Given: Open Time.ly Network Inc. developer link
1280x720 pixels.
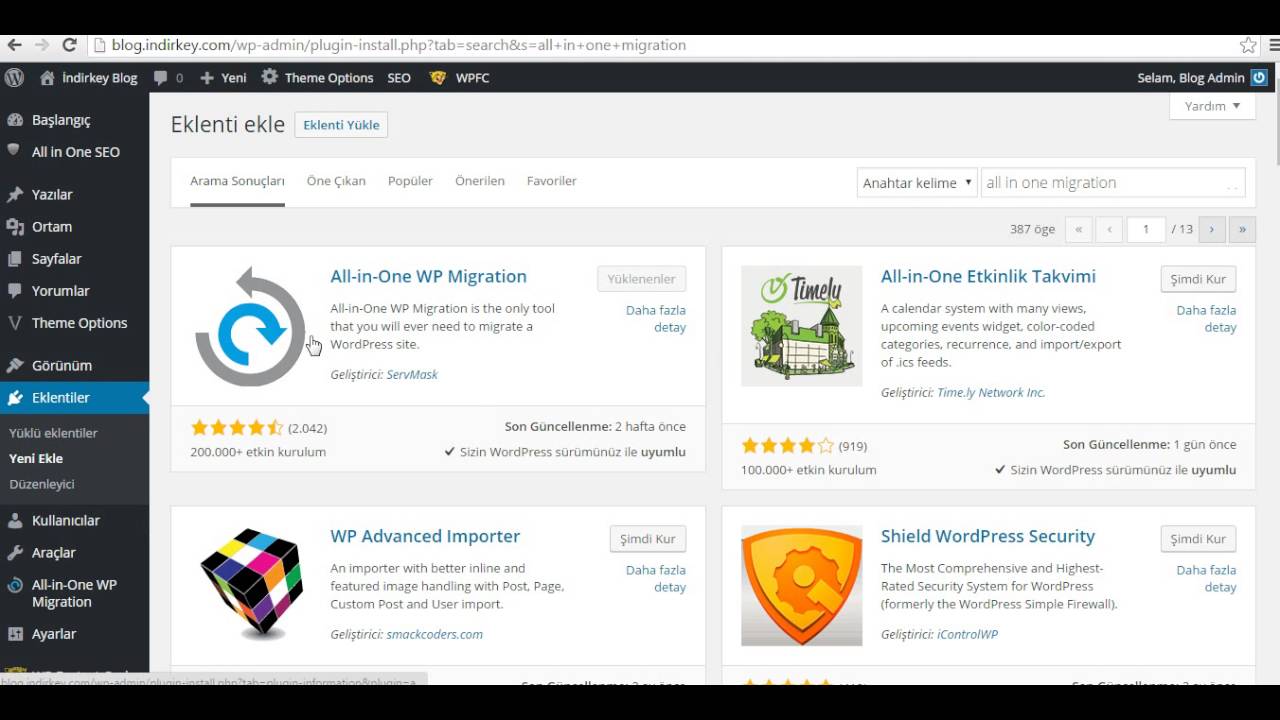Looking at the screenshot, I should [991, 393].
